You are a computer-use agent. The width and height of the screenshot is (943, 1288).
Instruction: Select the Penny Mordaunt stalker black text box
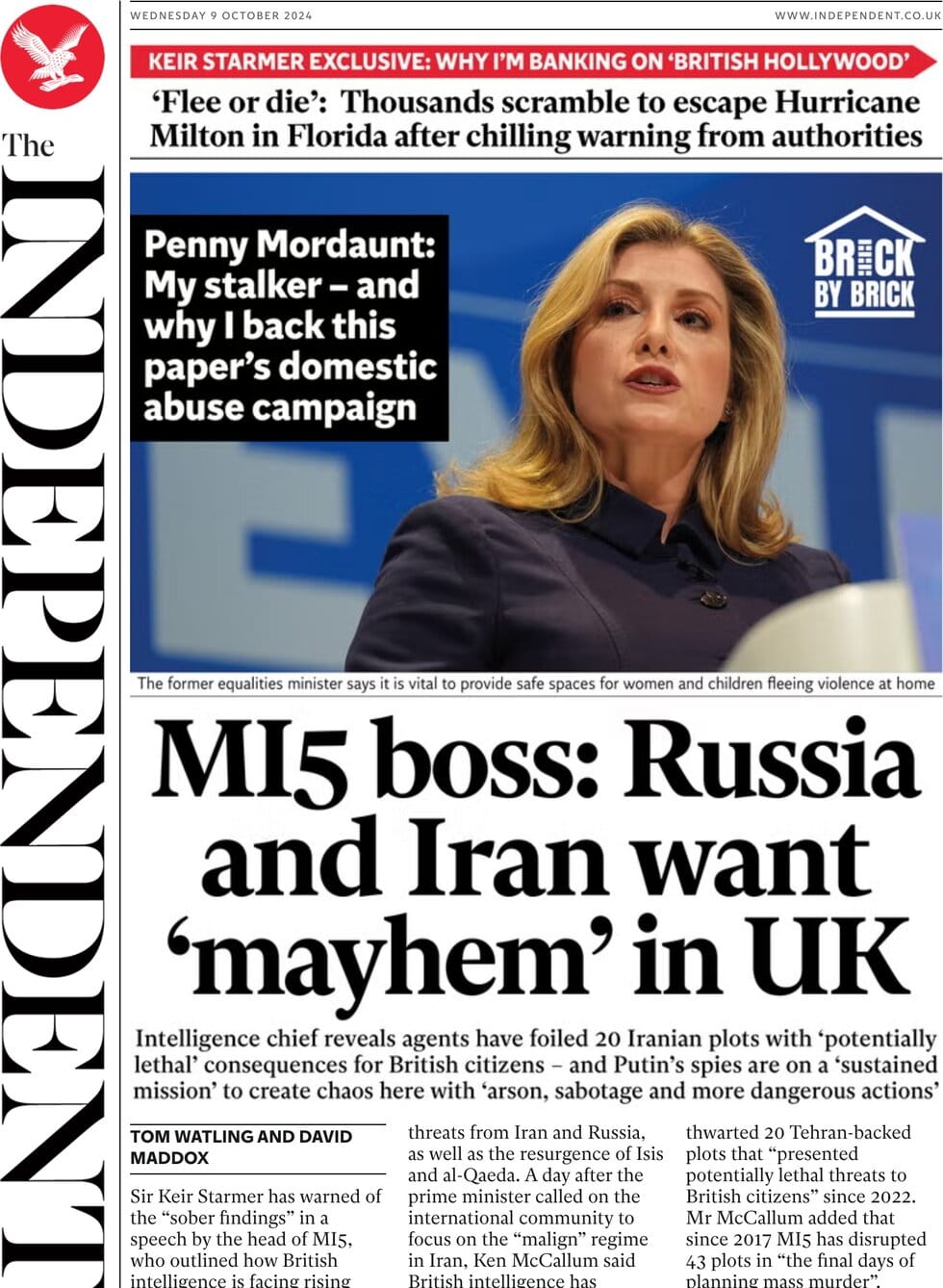click(289, 327)
